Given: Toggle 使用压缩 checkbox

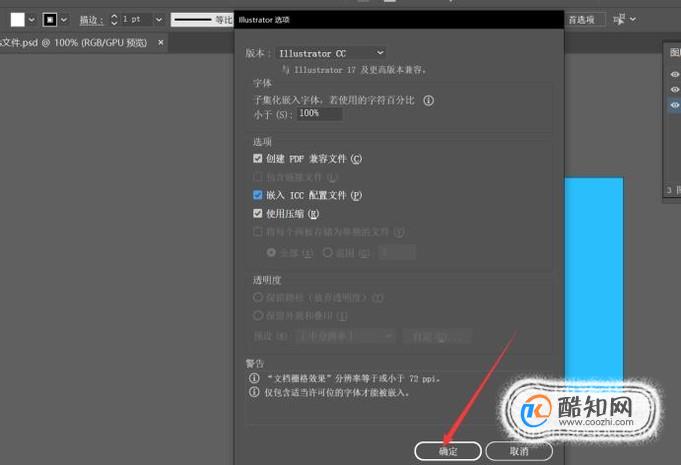Looking at the screenshot, I should pos(258,213).
